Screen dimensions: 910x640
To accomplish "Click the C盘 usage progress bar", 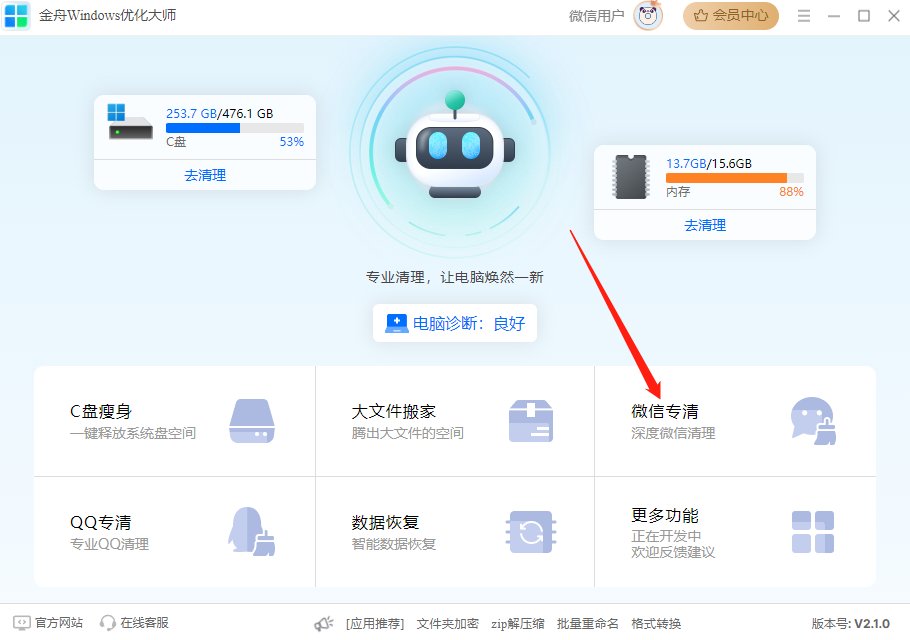I will coord(234,128).
